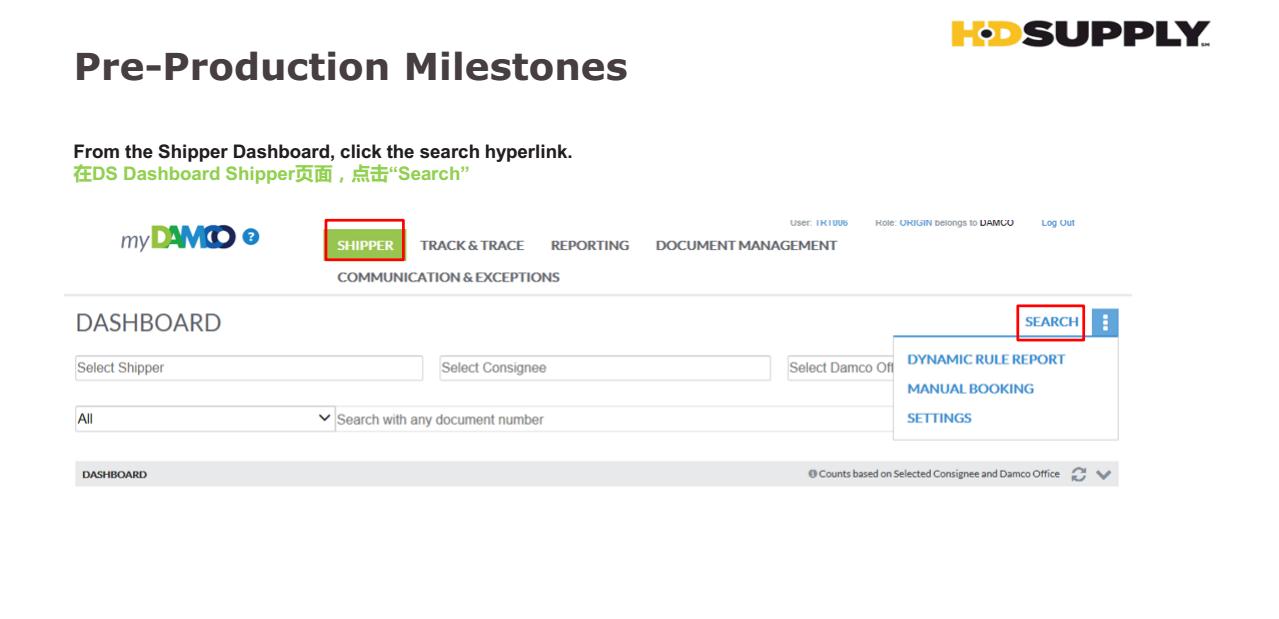Viewport: 1279px width, 619px height.
Task: Open COMMUNICATION & EXCEPTIONS tab
Action: 448,277
